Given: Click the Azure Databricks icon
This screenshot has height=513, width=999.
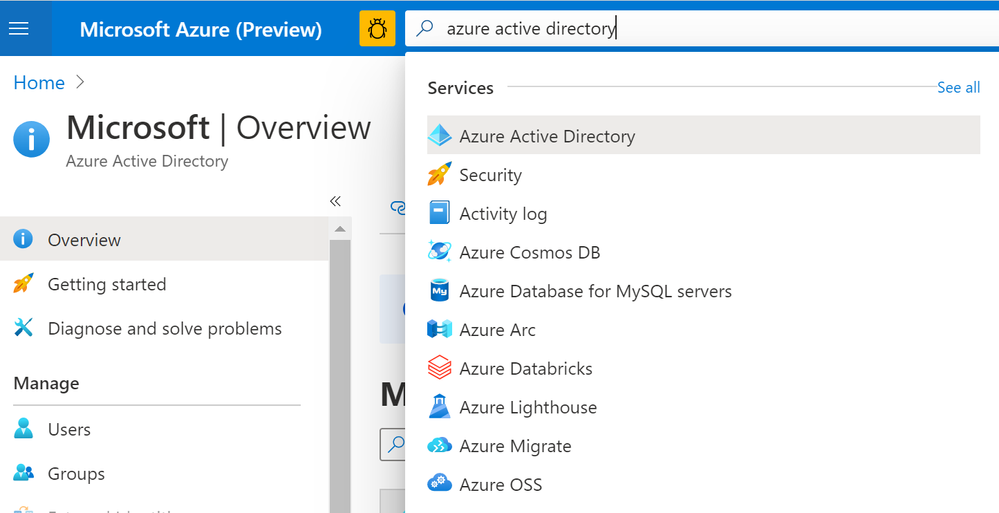Looking at the screenshot, I should click(439, 369).
